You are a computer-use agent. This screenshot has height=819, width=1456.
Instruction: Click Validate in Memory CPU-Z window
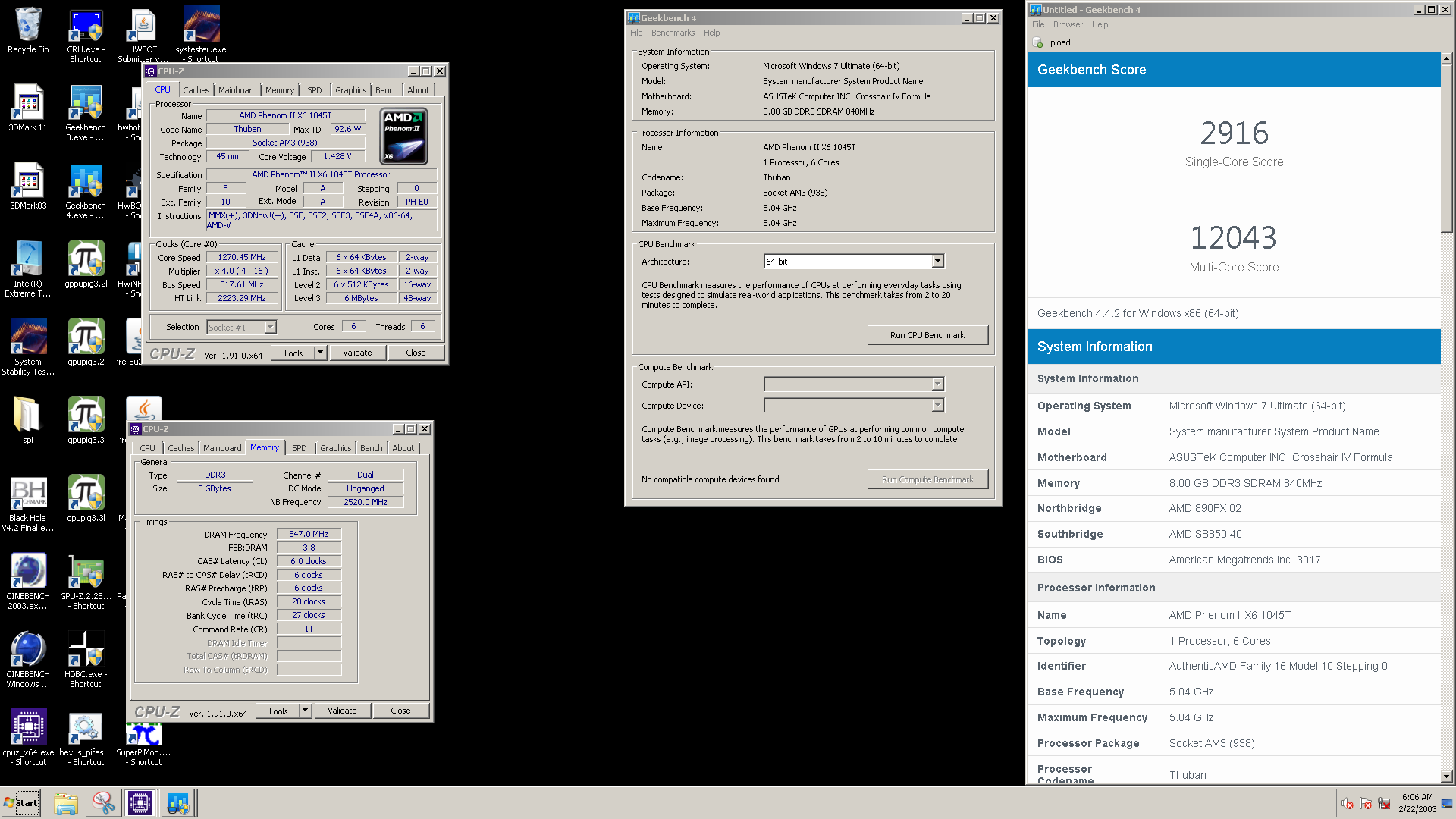click(x=342, y=711)
